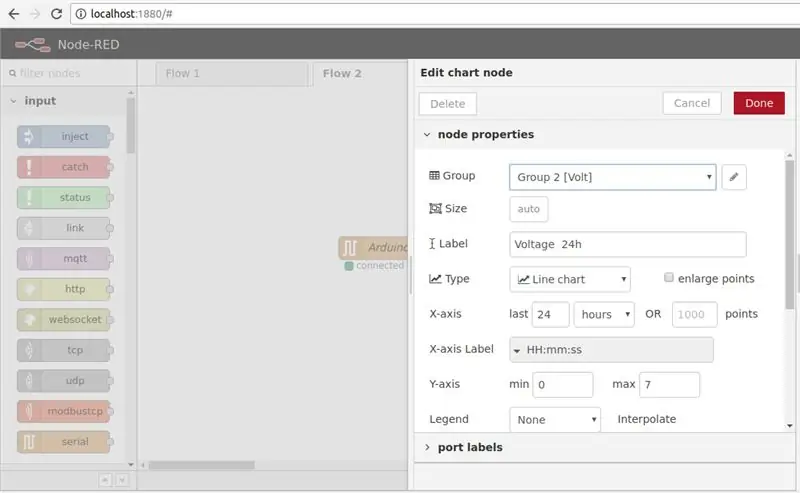Image resolution: width=800 pixels, height=493 pixels.
Task: Select the status node in palette
Action: pos(64,198)
